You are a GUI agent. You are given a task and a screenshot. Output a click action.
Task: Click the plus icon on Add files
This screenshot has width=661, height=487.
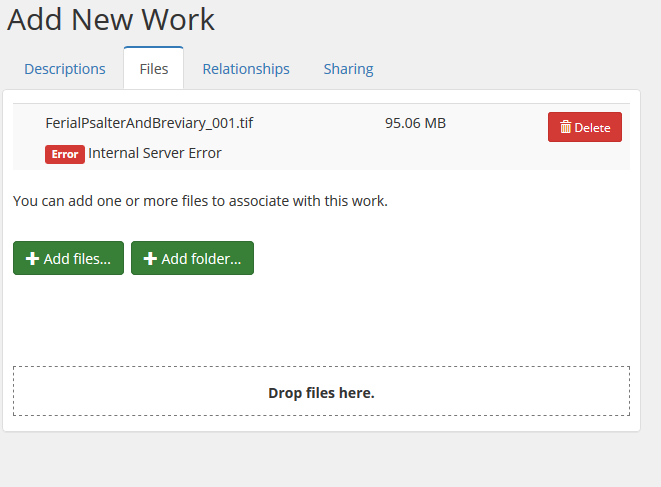point(32,258)
